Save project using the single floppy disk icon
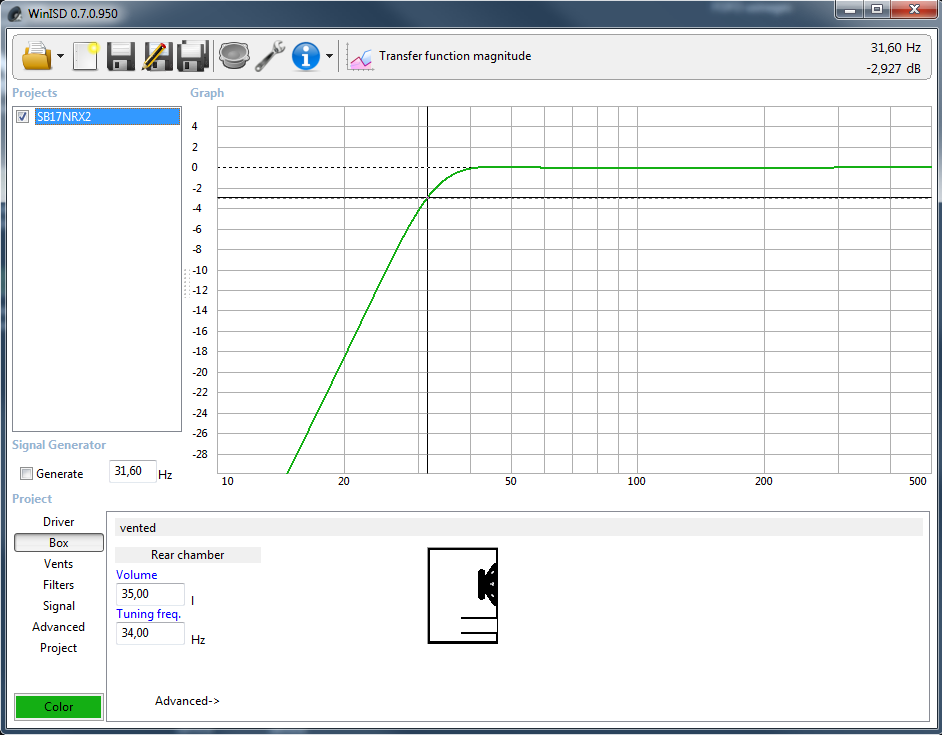 [121, 56]
